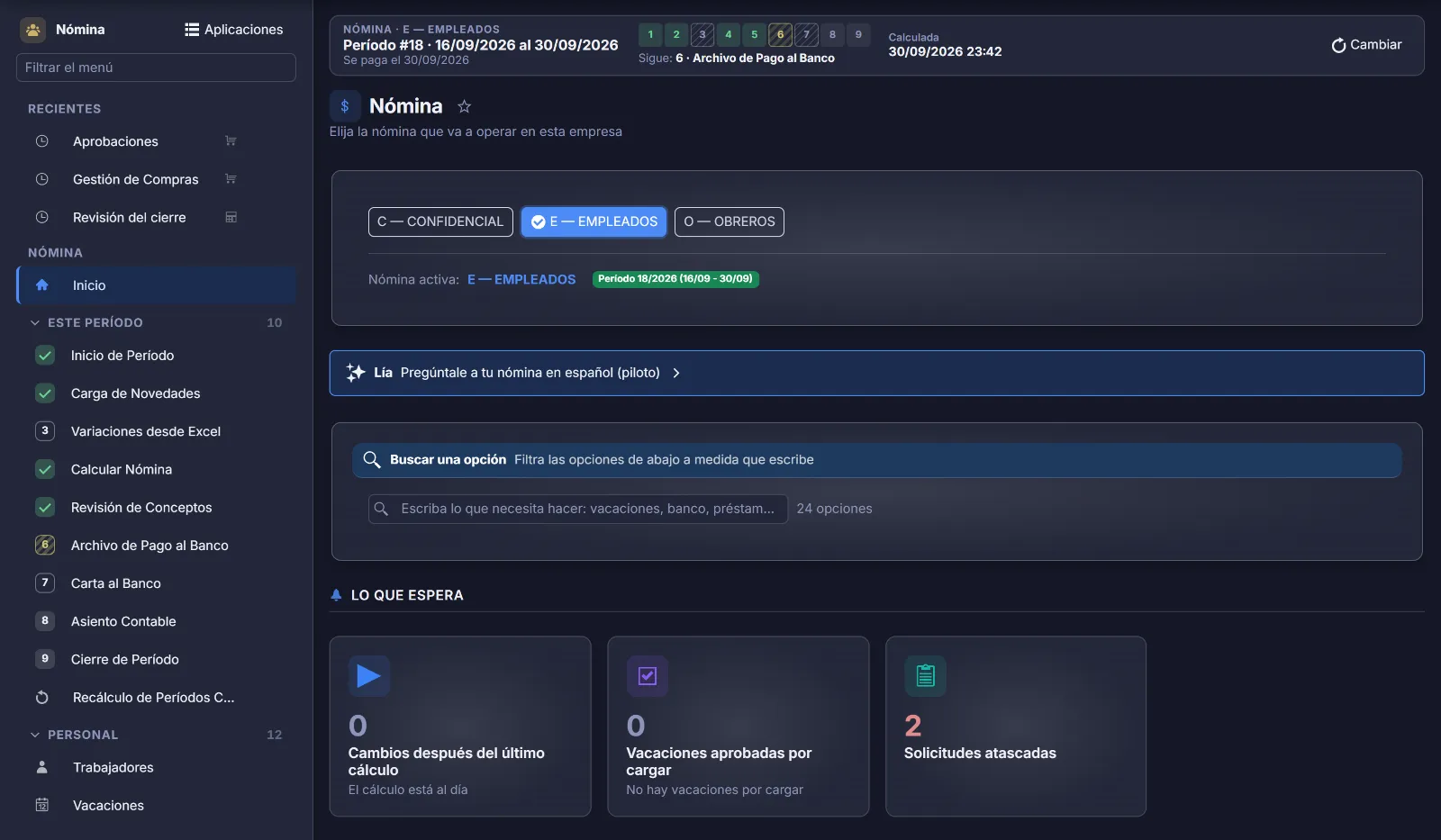Select O — OBREROS payroll option
This screenshot has height=840, width=1441.
[x=730, y=221]
